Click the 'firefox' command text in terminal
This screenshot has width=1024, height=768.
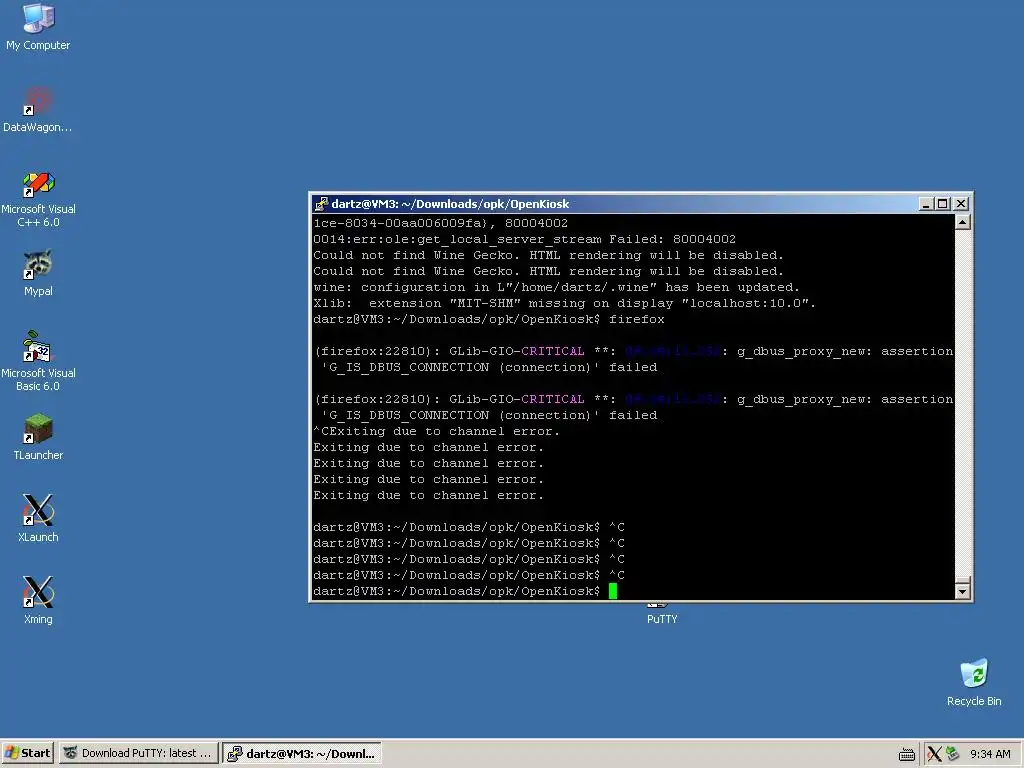[637, 319]
